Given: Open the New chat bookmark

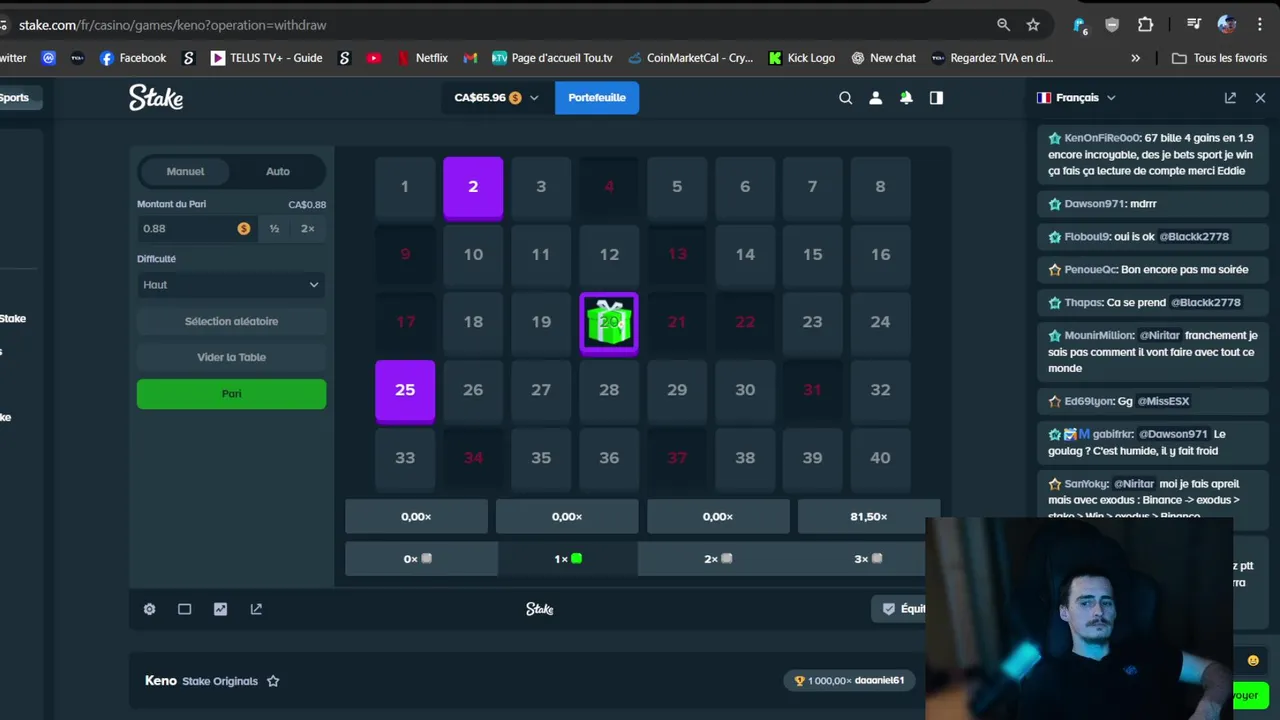Looking at the screenshot, I should tap(883, 58).
